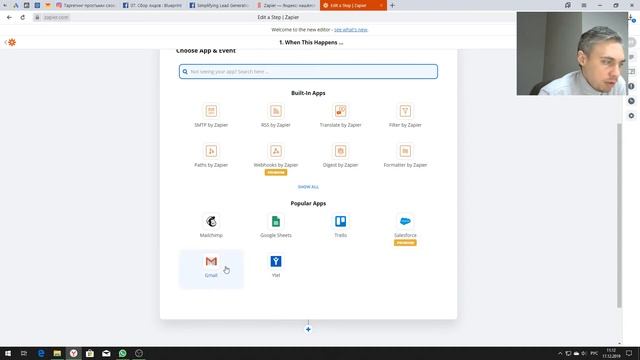Open Task View on the taskbar

pos(24,353)
